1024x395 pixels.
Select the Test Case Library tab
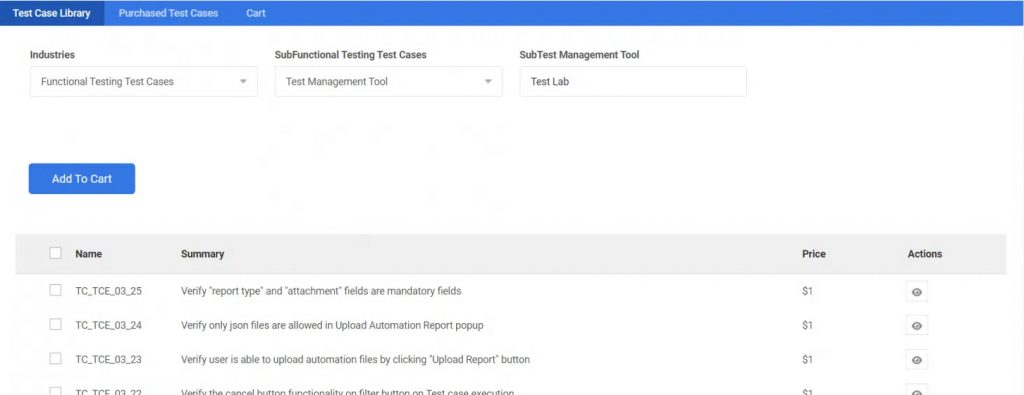click(x=52, y=13)
